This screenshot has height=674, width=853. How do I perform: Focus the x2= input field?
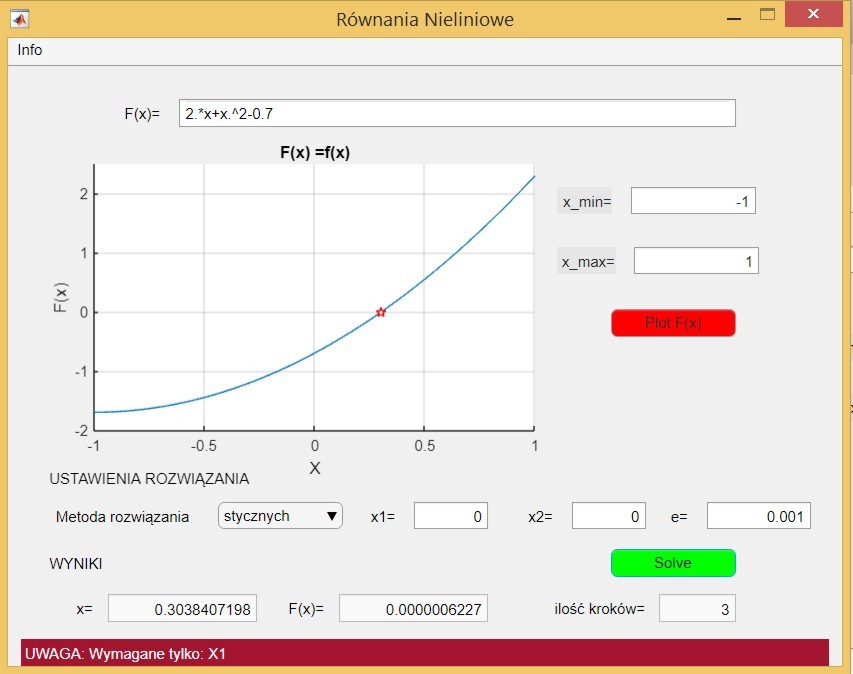tap(609, 516)
